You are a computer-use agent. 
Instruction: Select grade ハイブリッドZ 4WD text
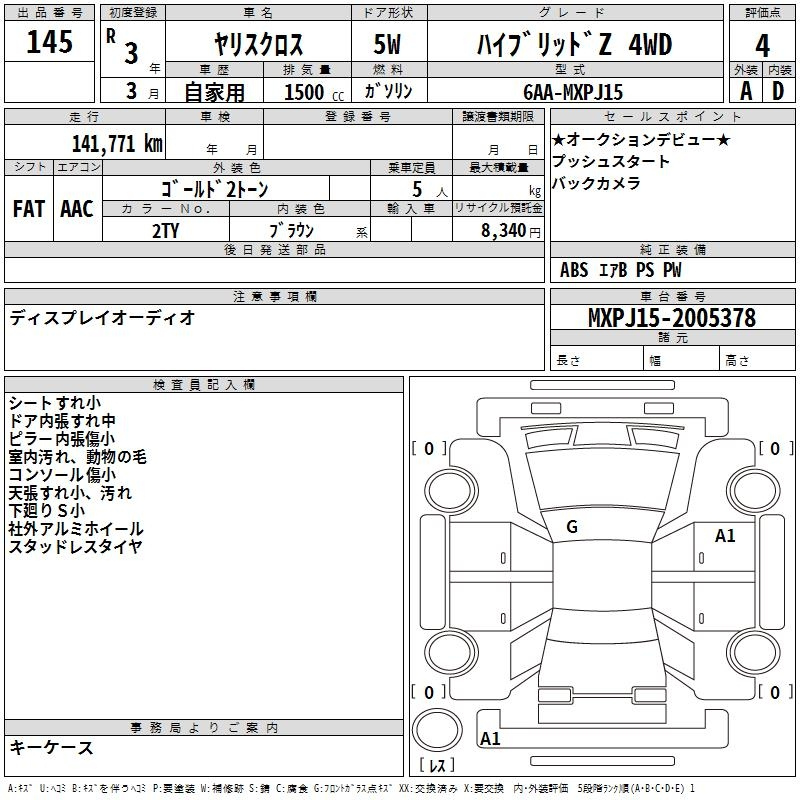pyautogui.click(x=574, y=44)
